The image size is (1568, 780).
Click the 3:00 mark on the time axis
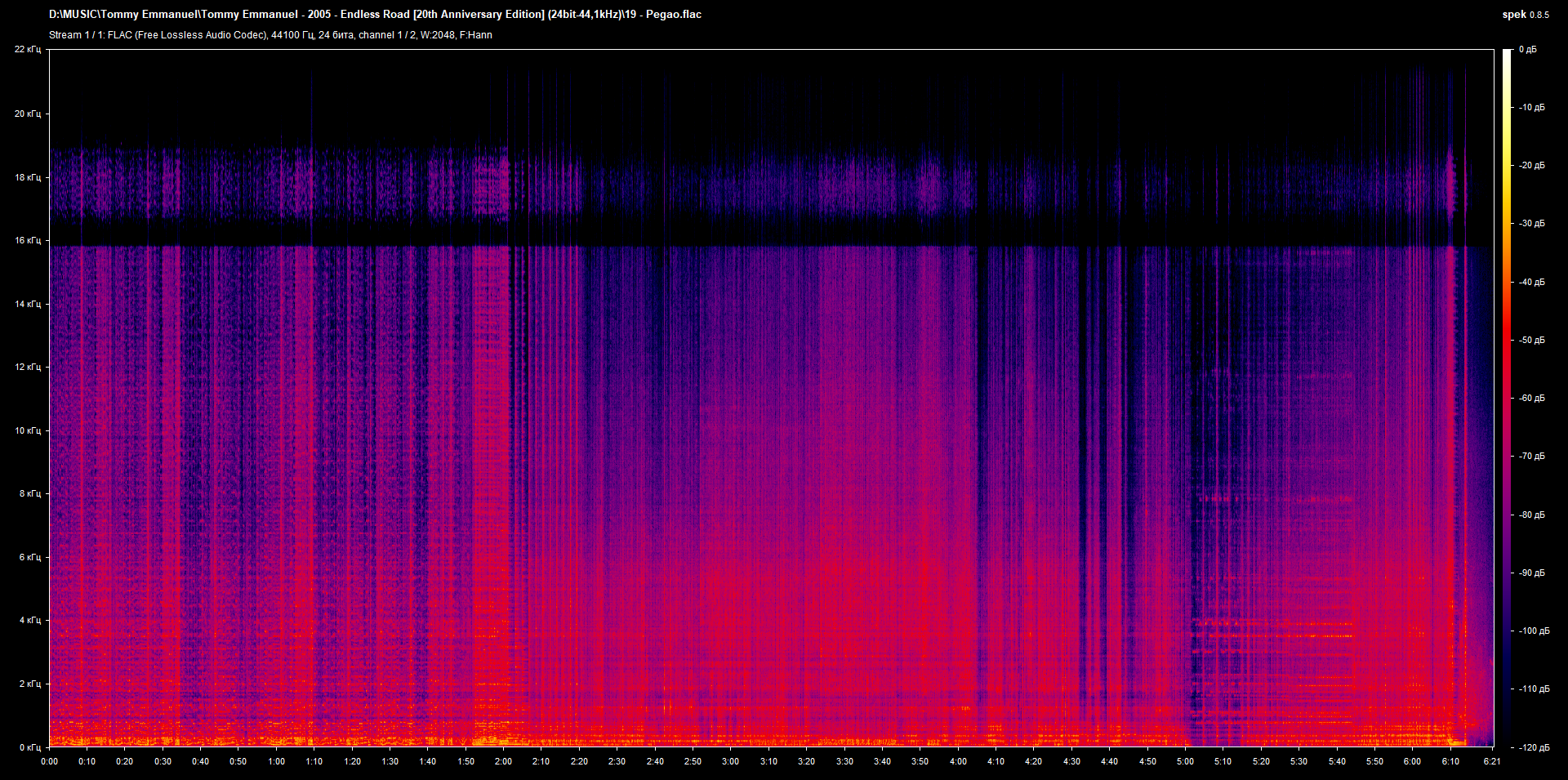730,761
